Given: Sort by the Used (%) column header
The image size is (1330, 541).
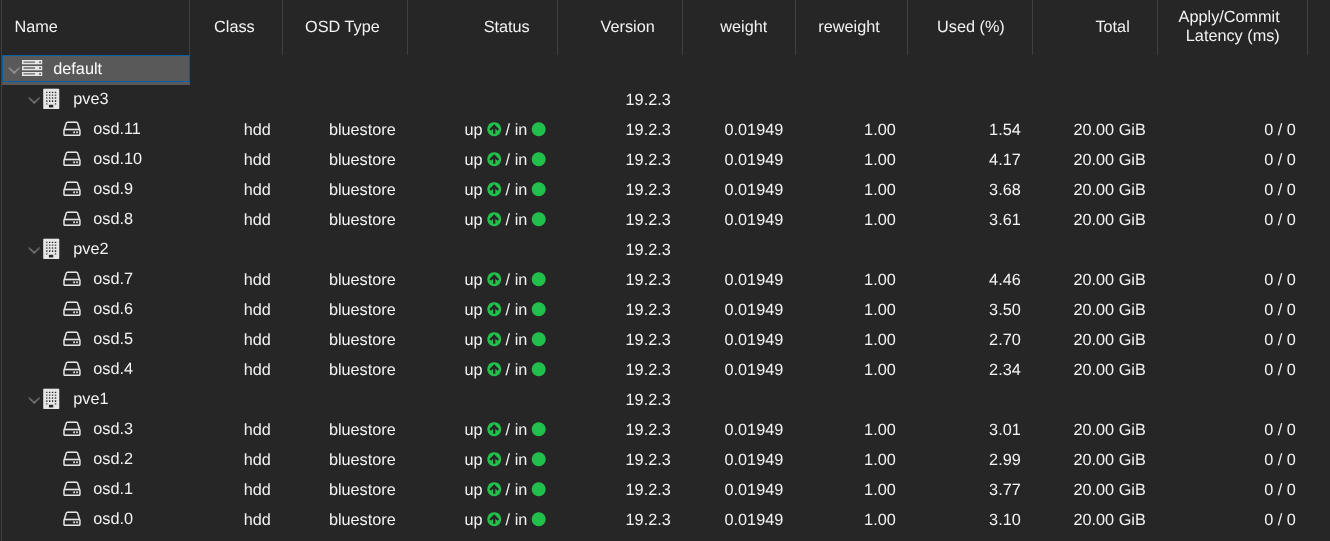Looking at the screenshot, I should (x=969, y=27).
